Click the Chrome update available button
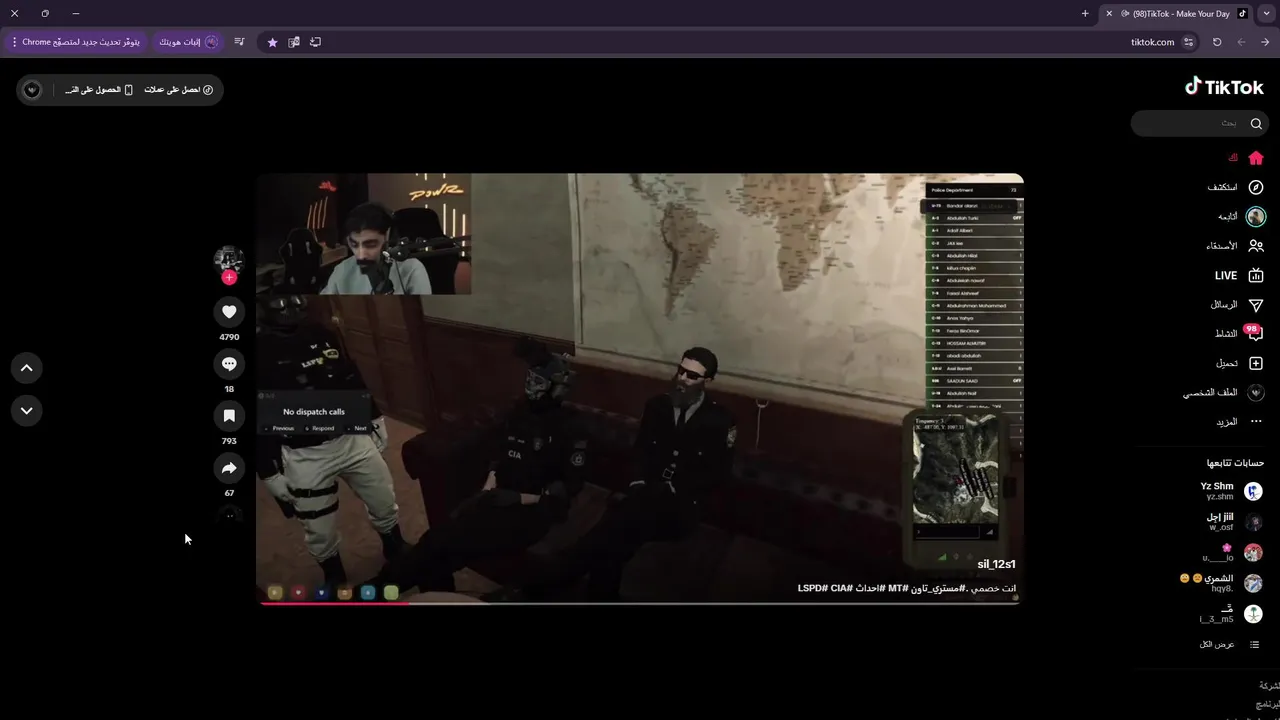 tap(74, 42)
